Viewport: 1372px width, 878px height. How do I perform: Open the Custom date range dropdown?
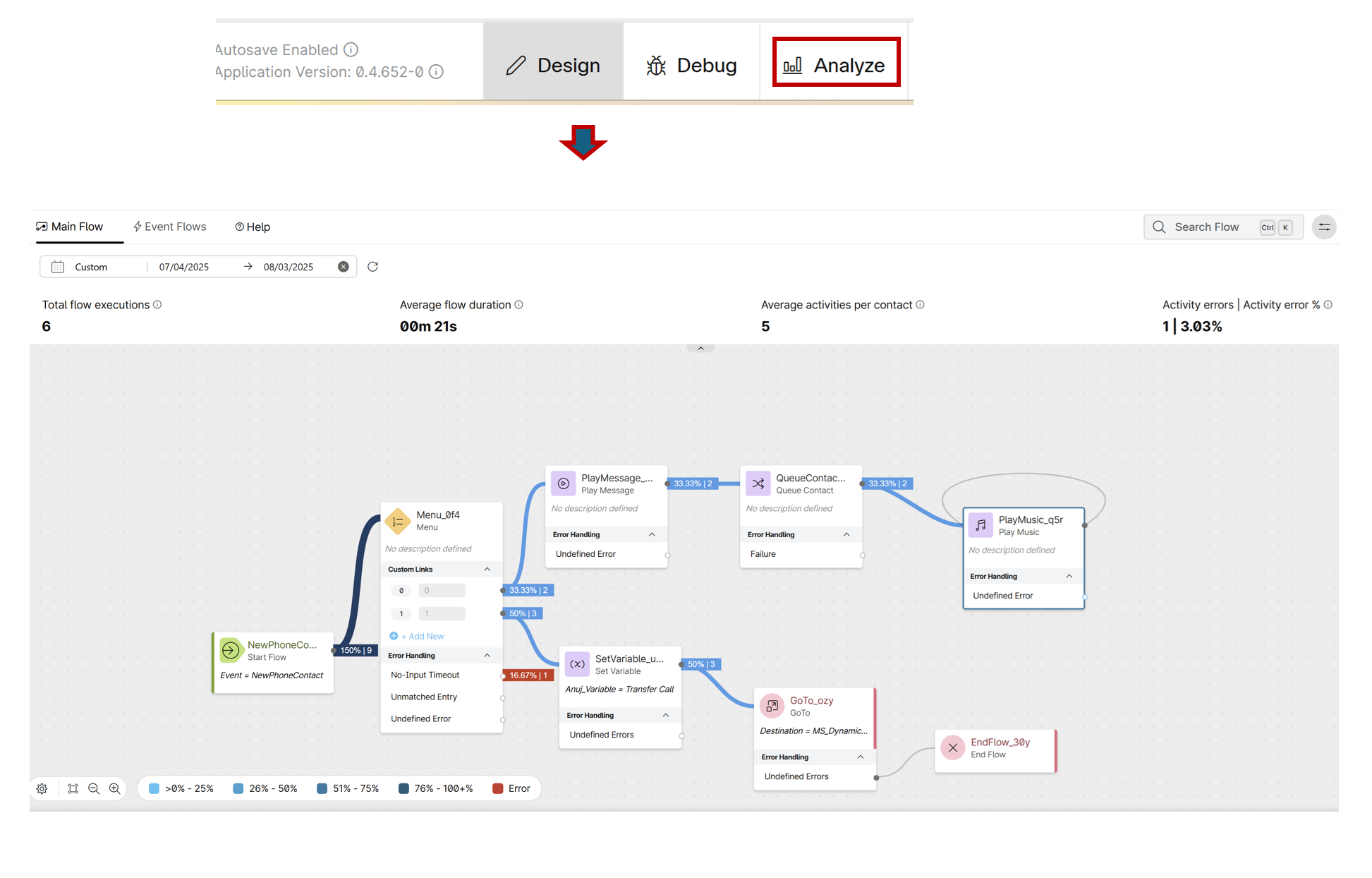(x=92, y=267)
